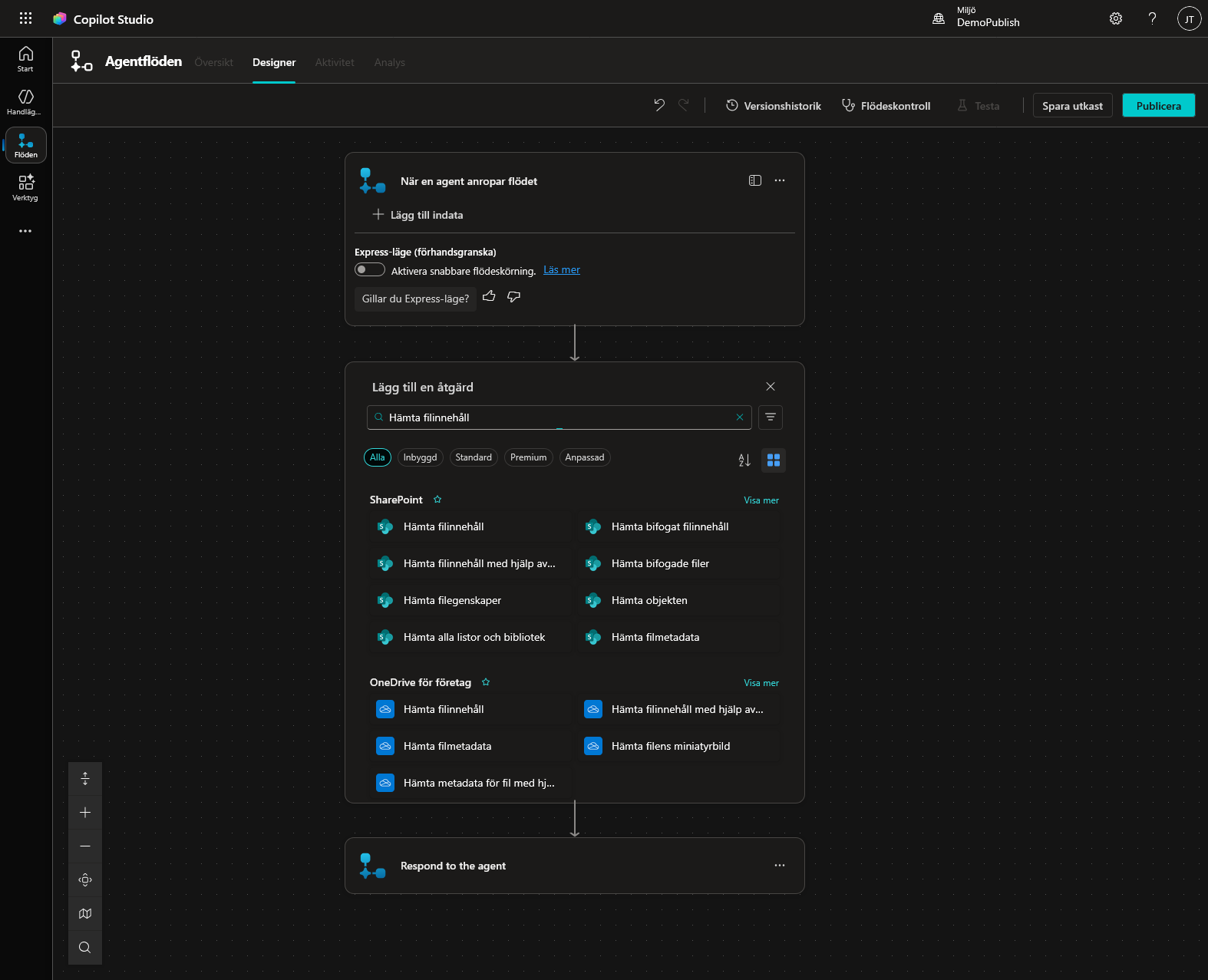Enable the Express-läge toggle
1208x980 pixels.
370,269
